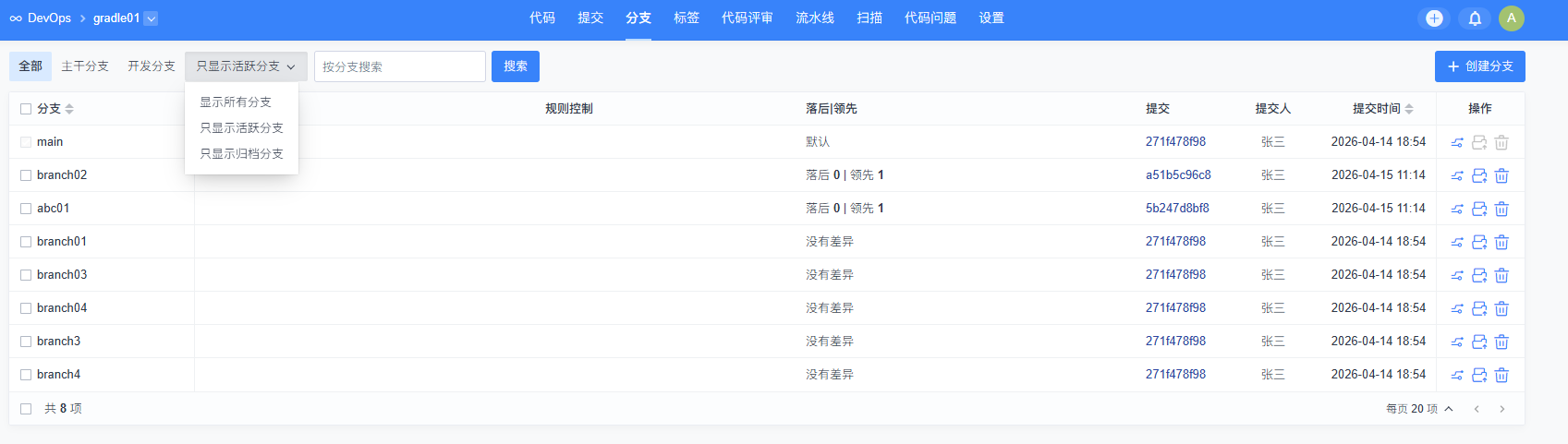Click the compare icon for abc01 row
Image resolution: width=1568 pixels, height=444 pixels.
pyautogui.click(x=1457, y=209)
